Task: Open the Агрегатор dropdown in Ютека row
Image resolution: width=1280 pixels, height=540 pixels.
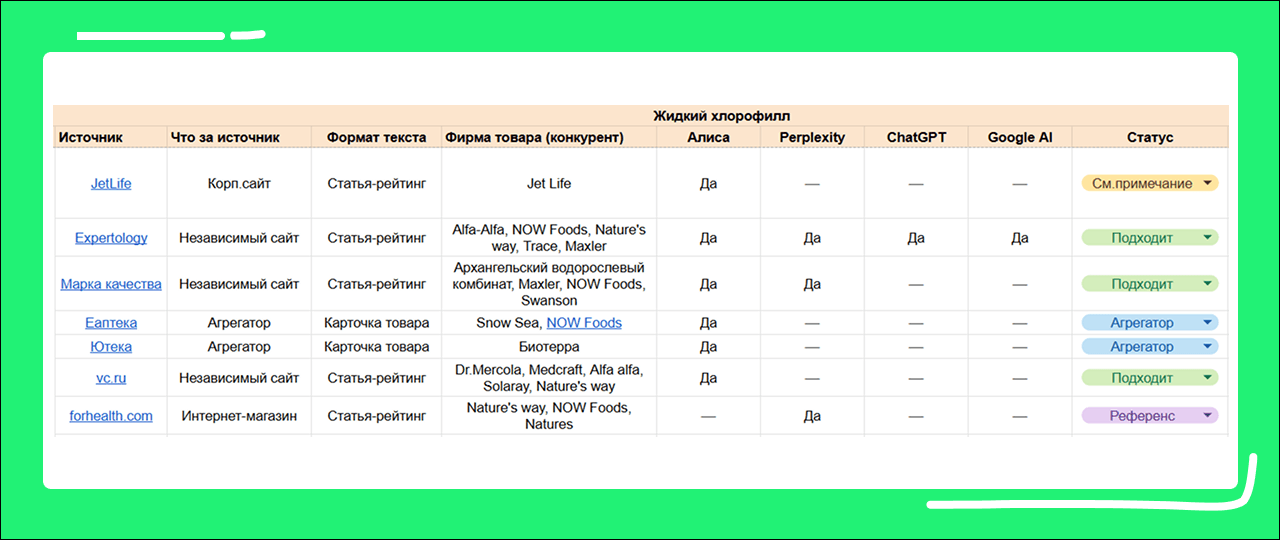Action: click(1149, 347)
